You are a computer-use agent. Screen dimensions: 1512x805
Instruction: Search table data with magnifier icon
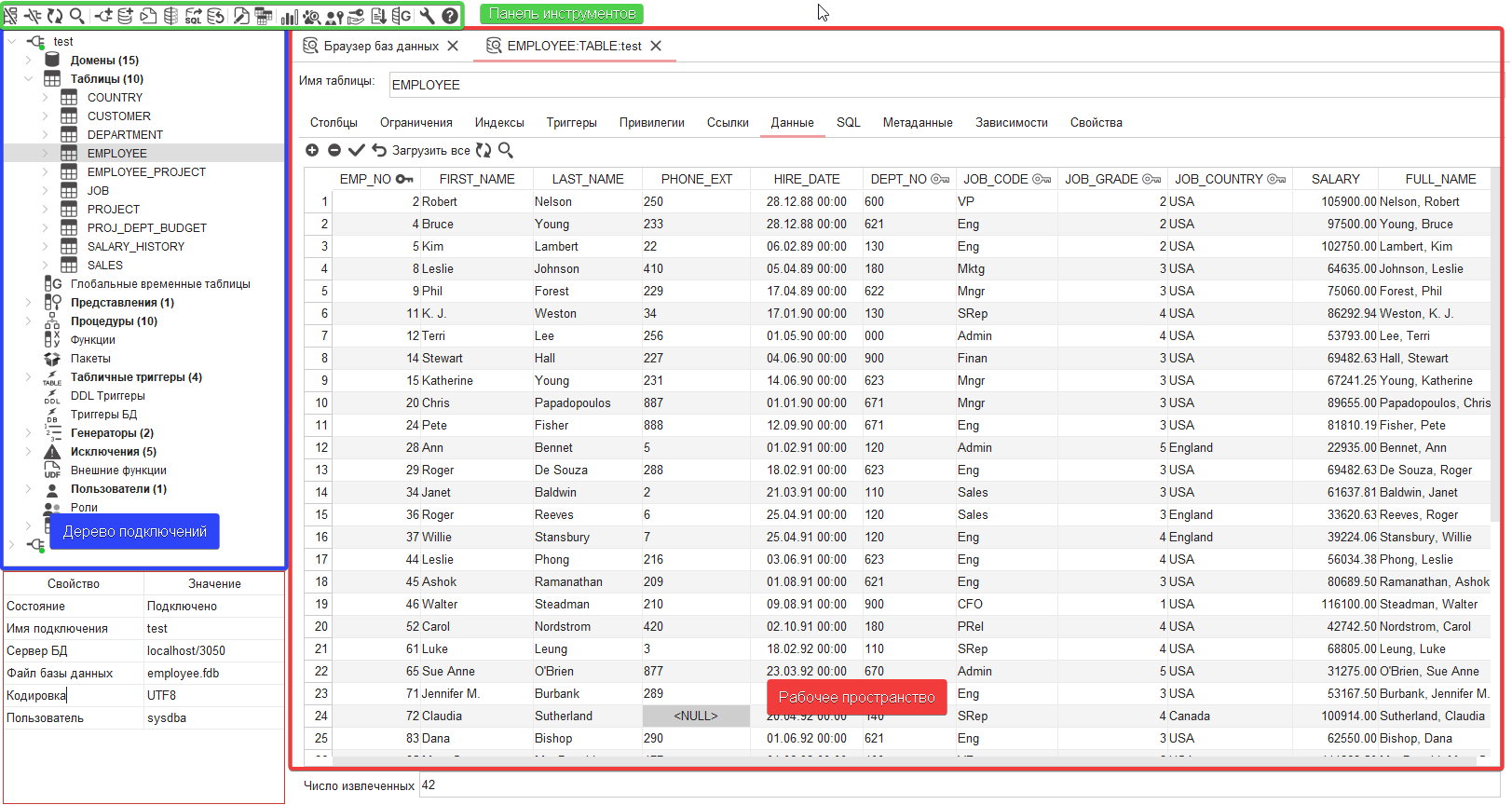pos(506,150)
